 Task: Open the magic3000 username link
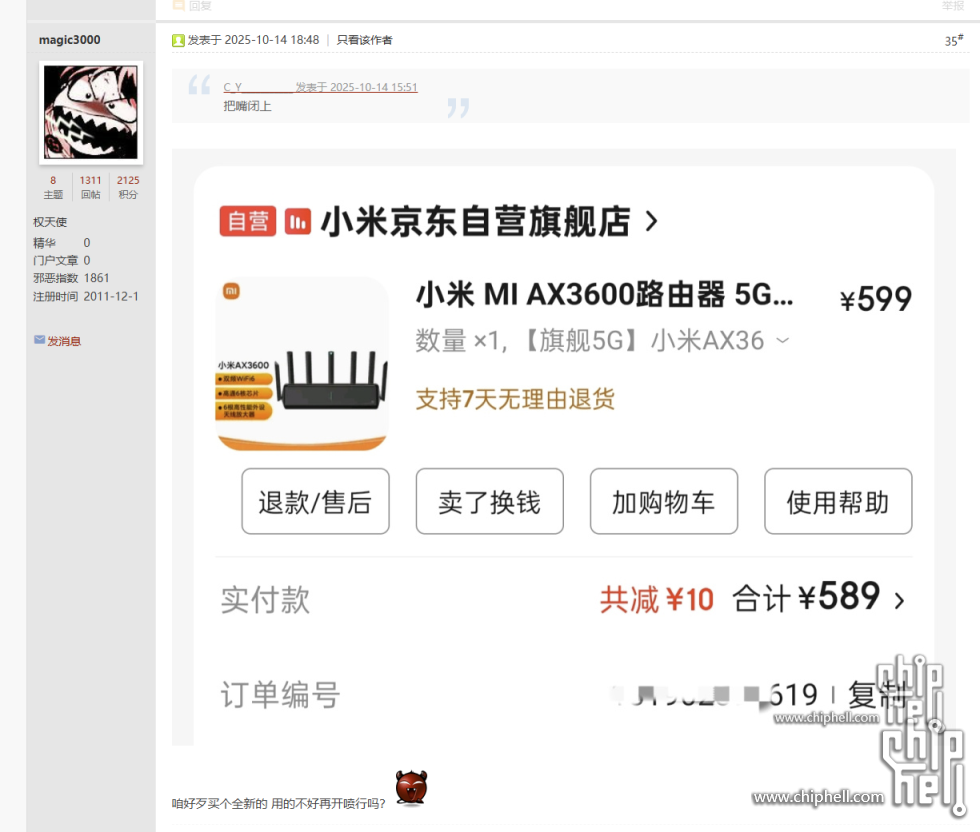coord(69,40)
